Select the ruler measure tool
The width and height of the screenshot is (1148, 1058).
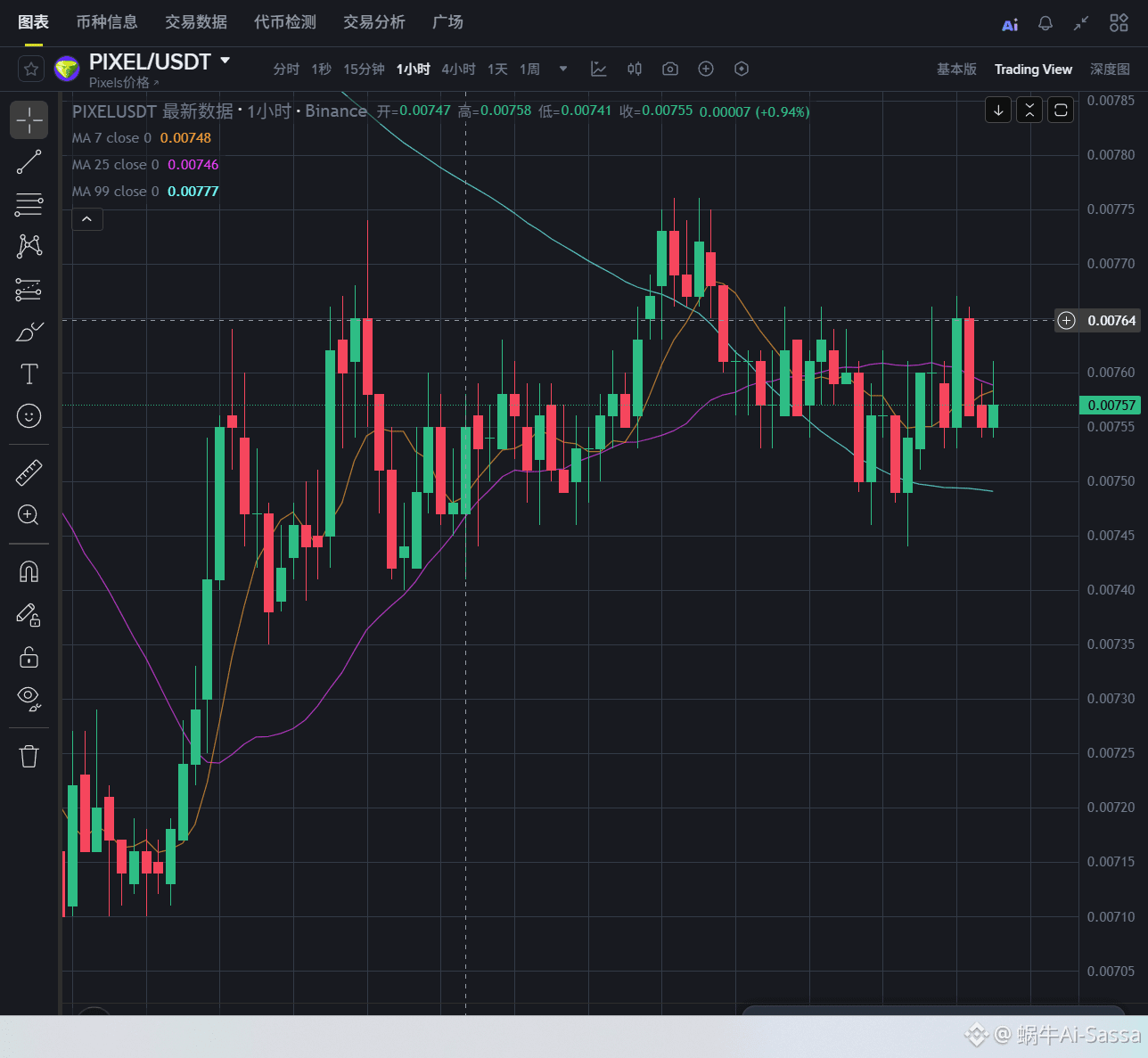coord(29,472)
